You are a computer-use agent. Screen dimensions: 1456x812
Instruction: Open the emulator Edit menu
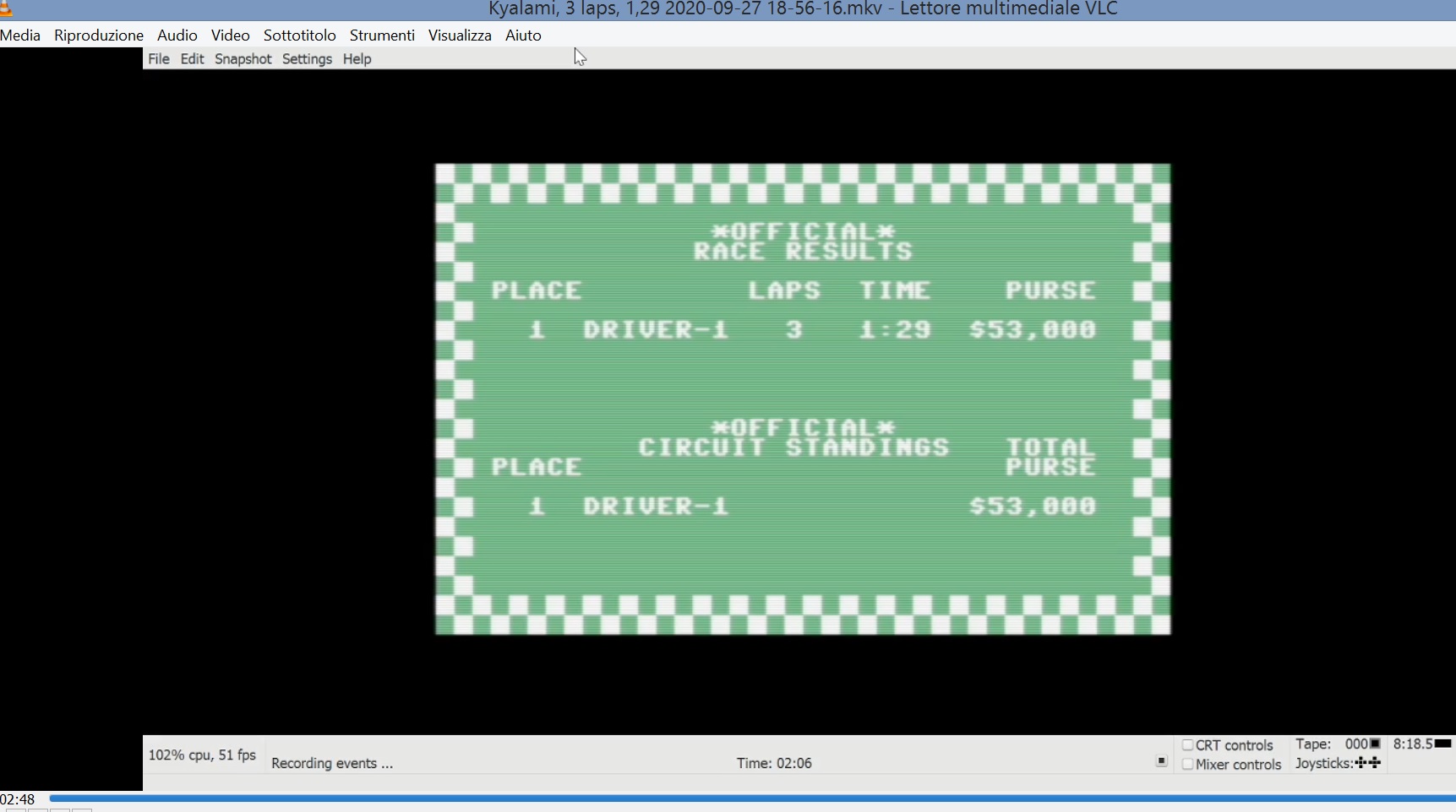192,59
